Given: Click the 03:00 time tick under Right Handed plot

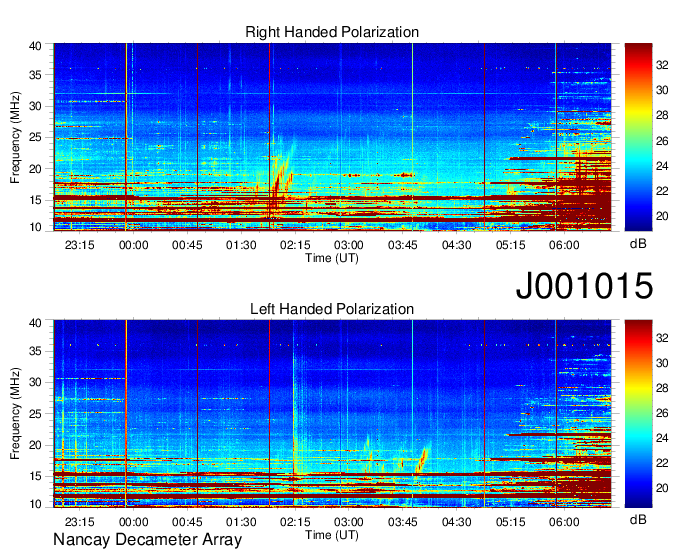Looking at the screenshot, I should click(x=349, y=245).
